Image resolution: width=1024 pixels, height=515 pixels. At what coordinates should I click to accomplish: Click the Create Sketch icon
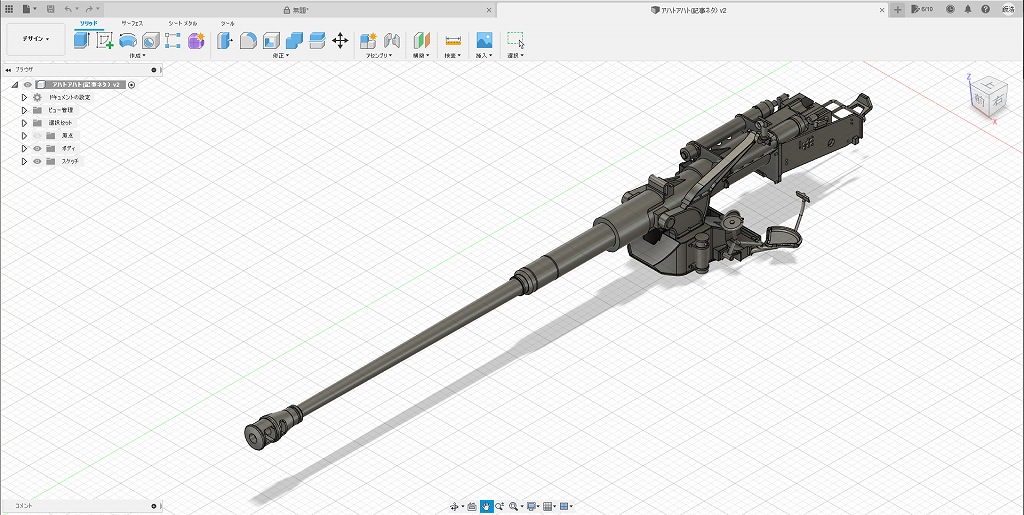tap(105, 40)
